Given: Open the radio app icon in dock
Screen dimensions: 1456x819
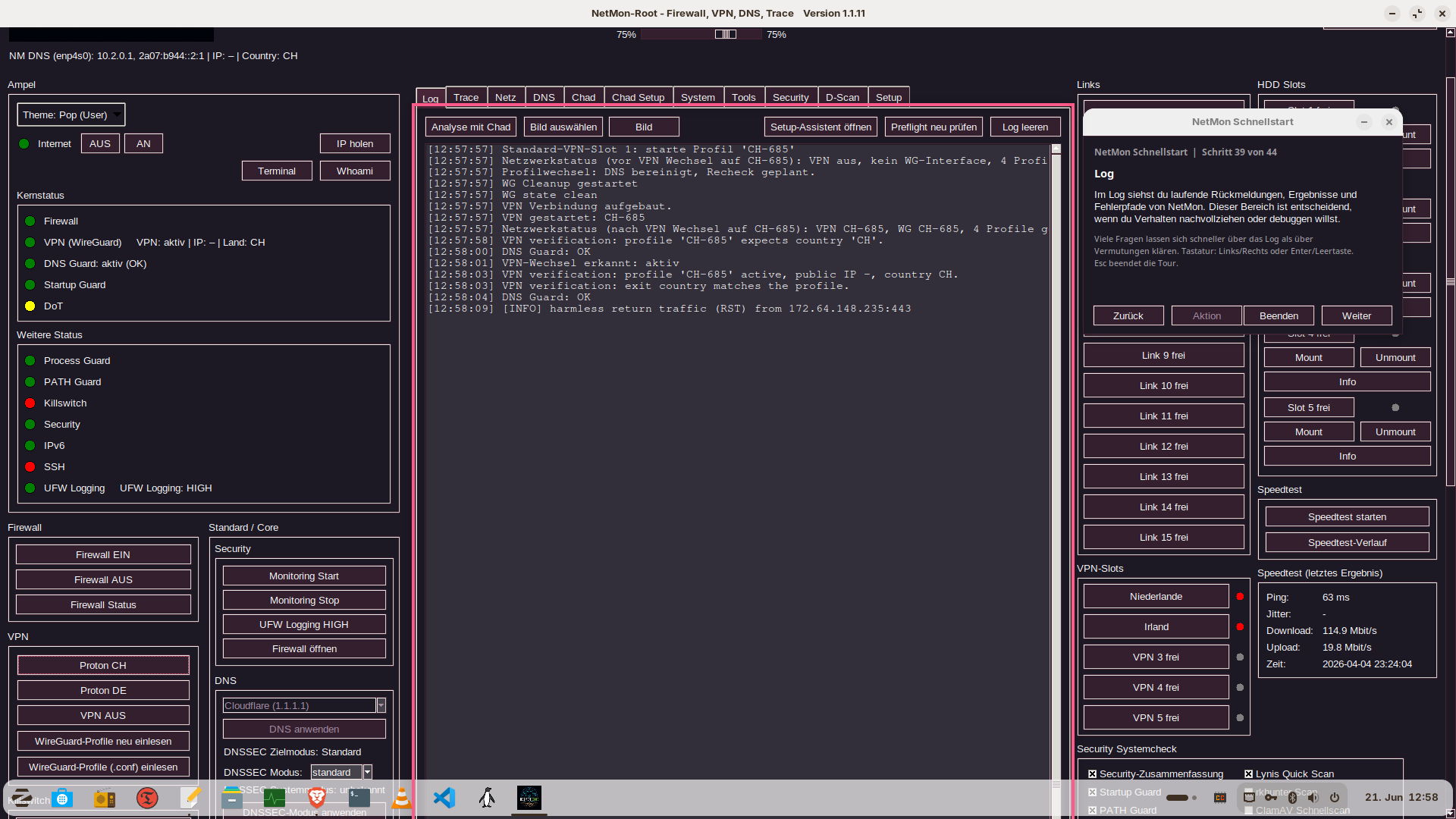Looking at the screenshot, I should coord(105,798).
